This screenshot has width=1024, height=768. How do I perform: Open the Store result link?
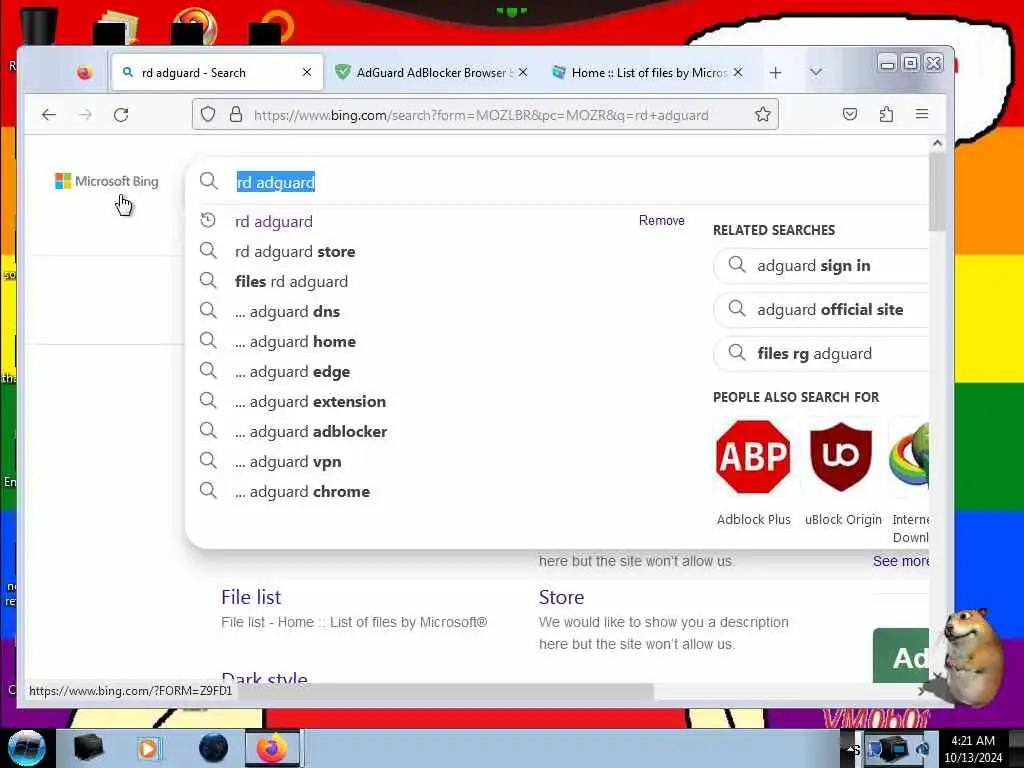(561, 597)
